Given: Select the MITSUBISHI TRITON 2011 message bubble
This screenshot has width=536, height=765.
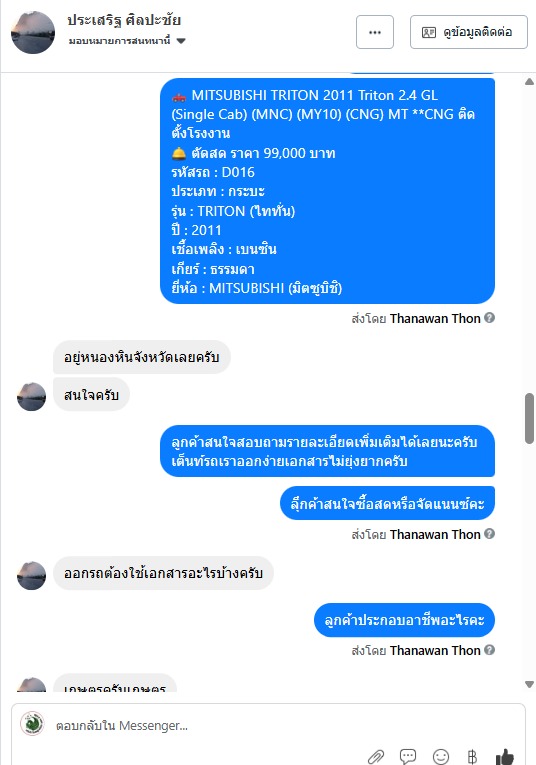Looking at the screenshot, I should [327, 191].
